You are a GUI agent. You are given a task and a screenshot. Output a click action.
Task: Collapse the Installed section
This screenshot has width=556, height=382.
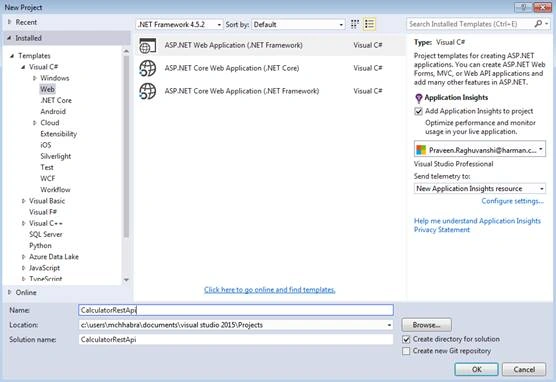click(x=9, y=38)
